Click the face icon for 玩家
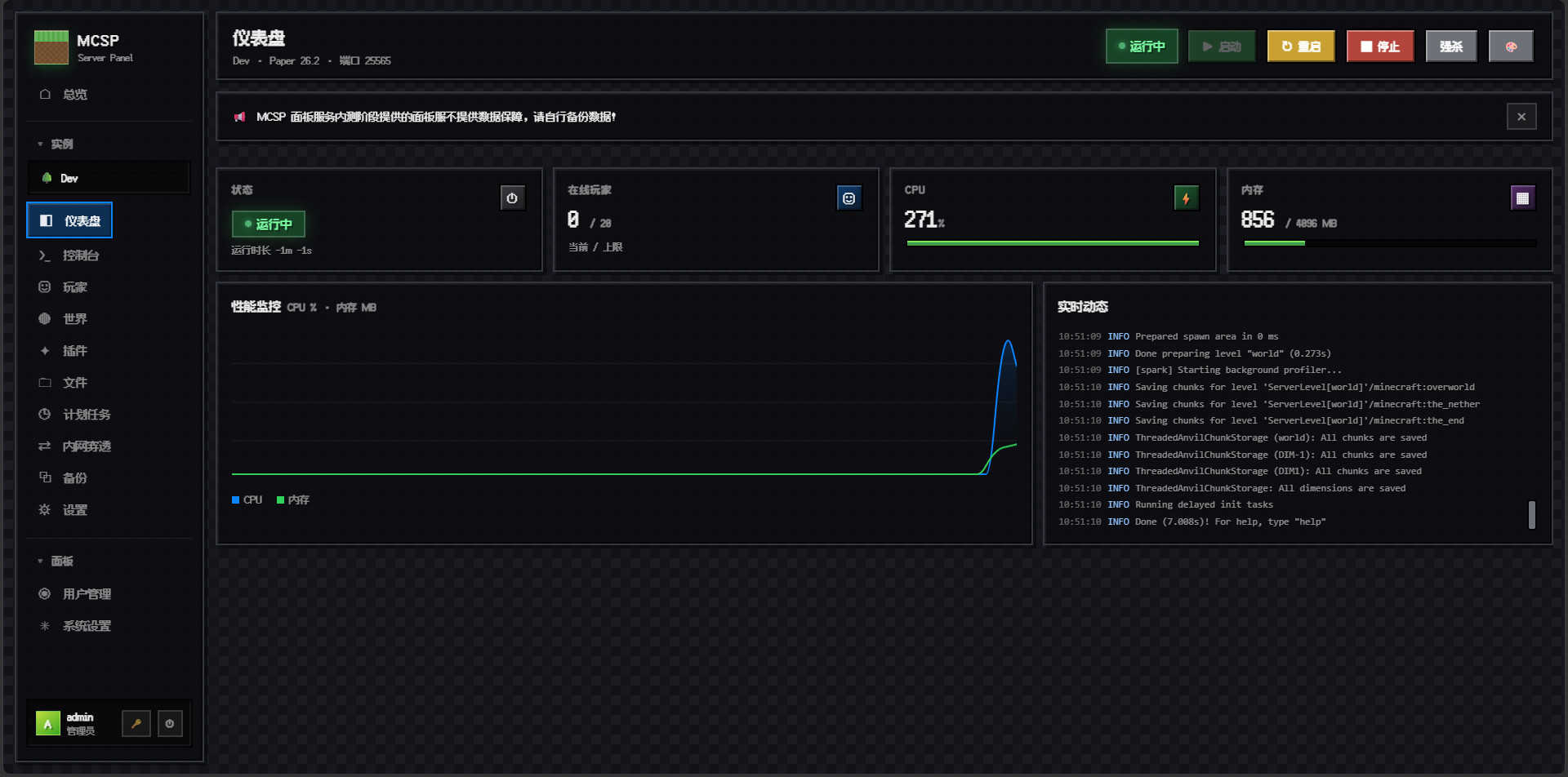This screenshot has height=777, width=1568. tap(45, 287)
